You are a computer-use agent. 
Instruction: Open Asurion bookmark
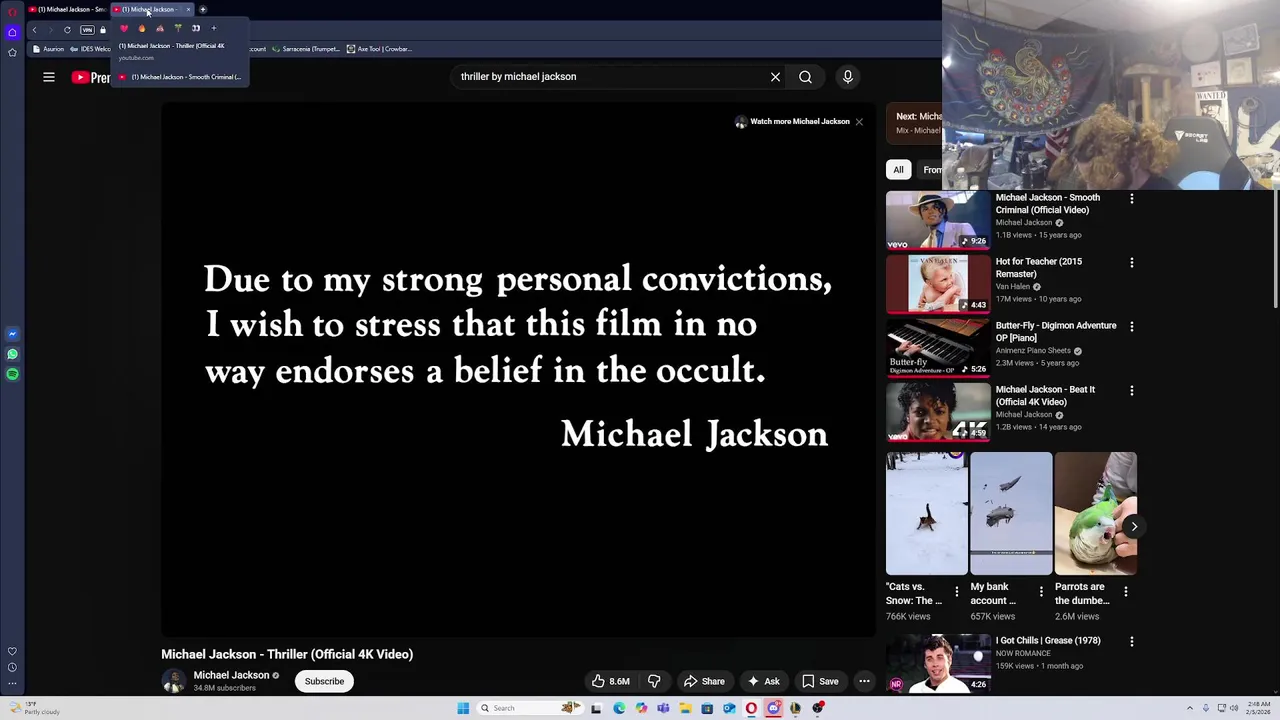(48, 49)
